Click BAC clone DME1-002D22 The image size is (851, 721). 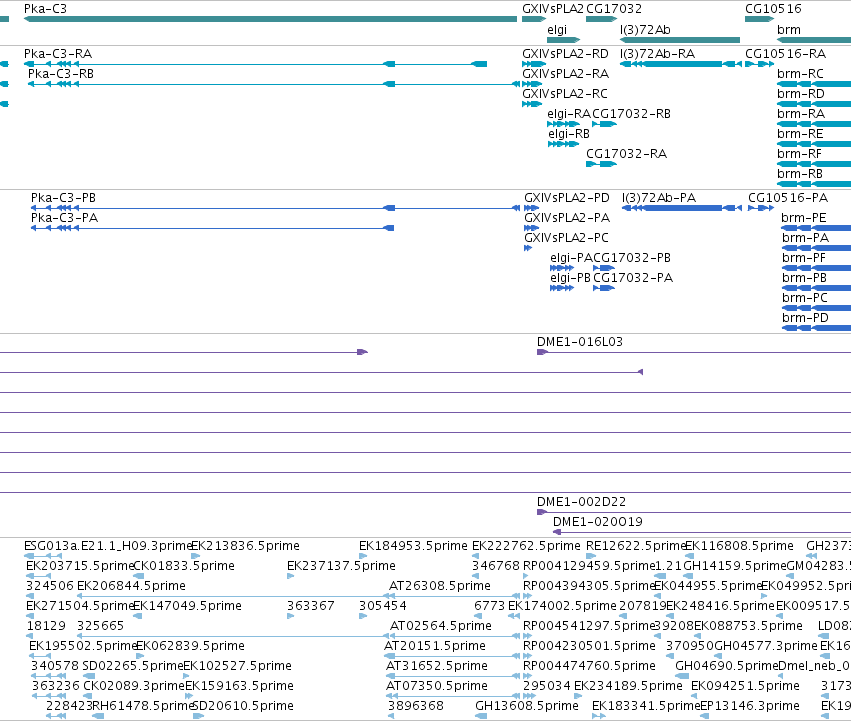tap(694, 512)
